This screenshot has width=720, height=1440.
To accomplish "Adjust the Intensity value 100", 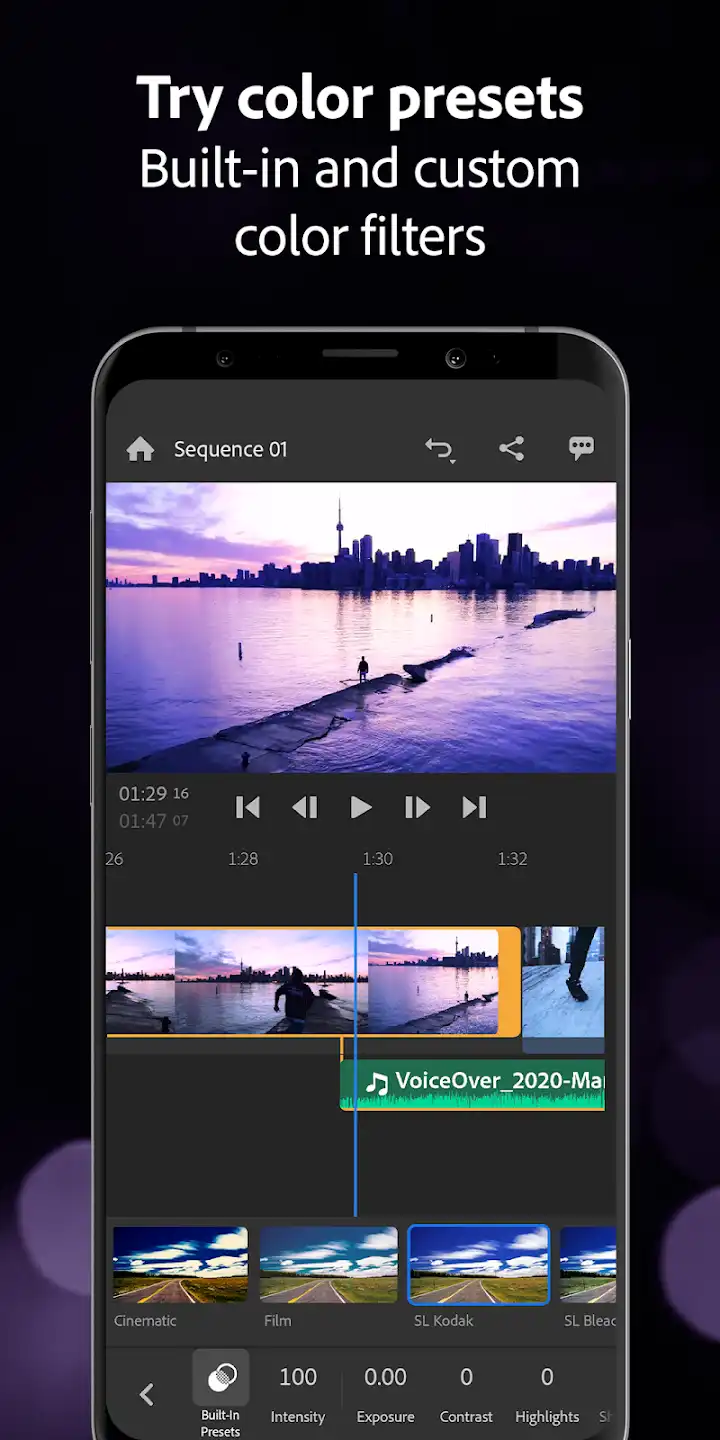I will tap(298, 1377).
